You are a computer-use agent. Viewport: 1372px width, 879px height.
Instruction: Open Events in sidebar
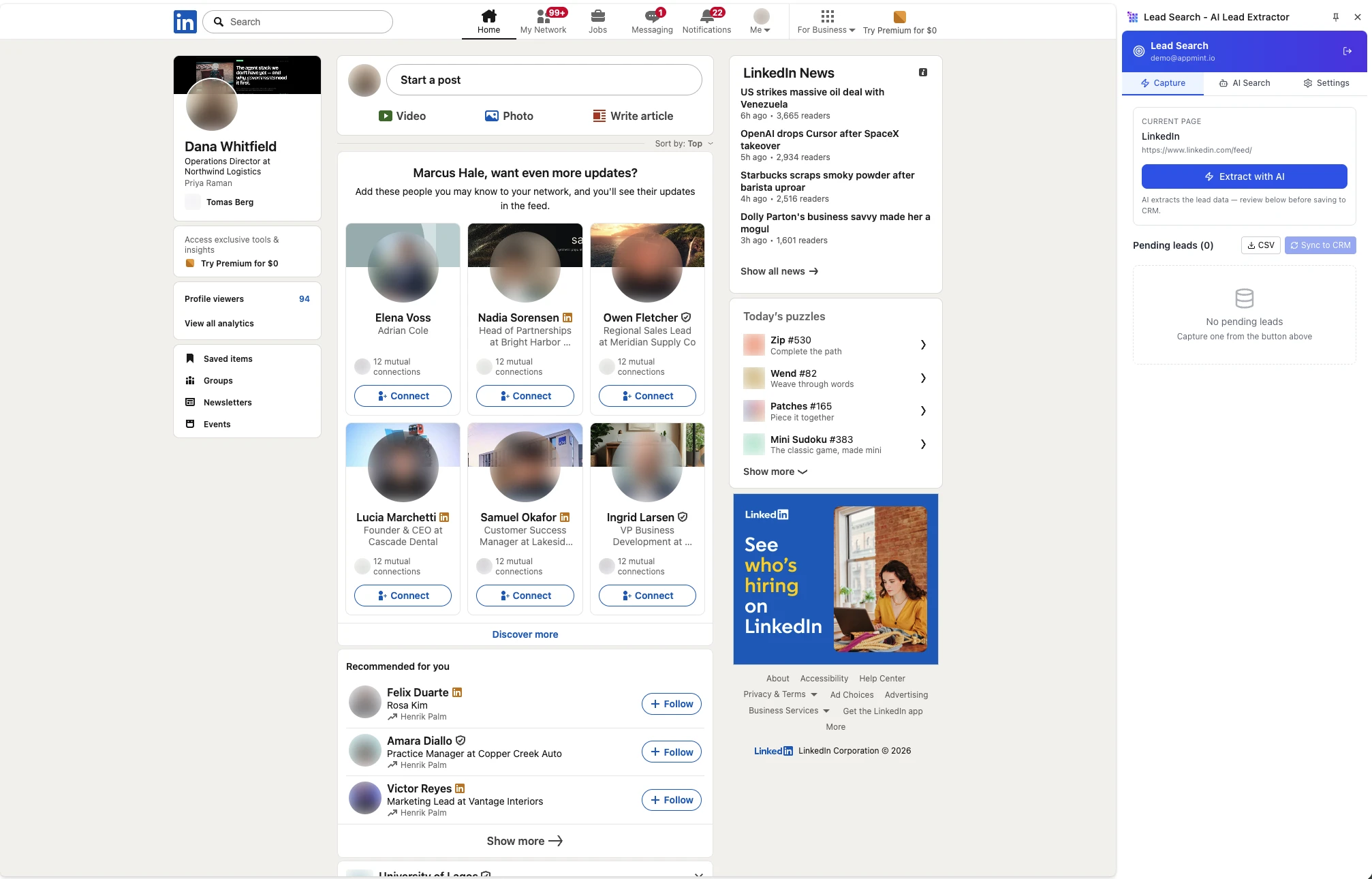click(208, 424)
